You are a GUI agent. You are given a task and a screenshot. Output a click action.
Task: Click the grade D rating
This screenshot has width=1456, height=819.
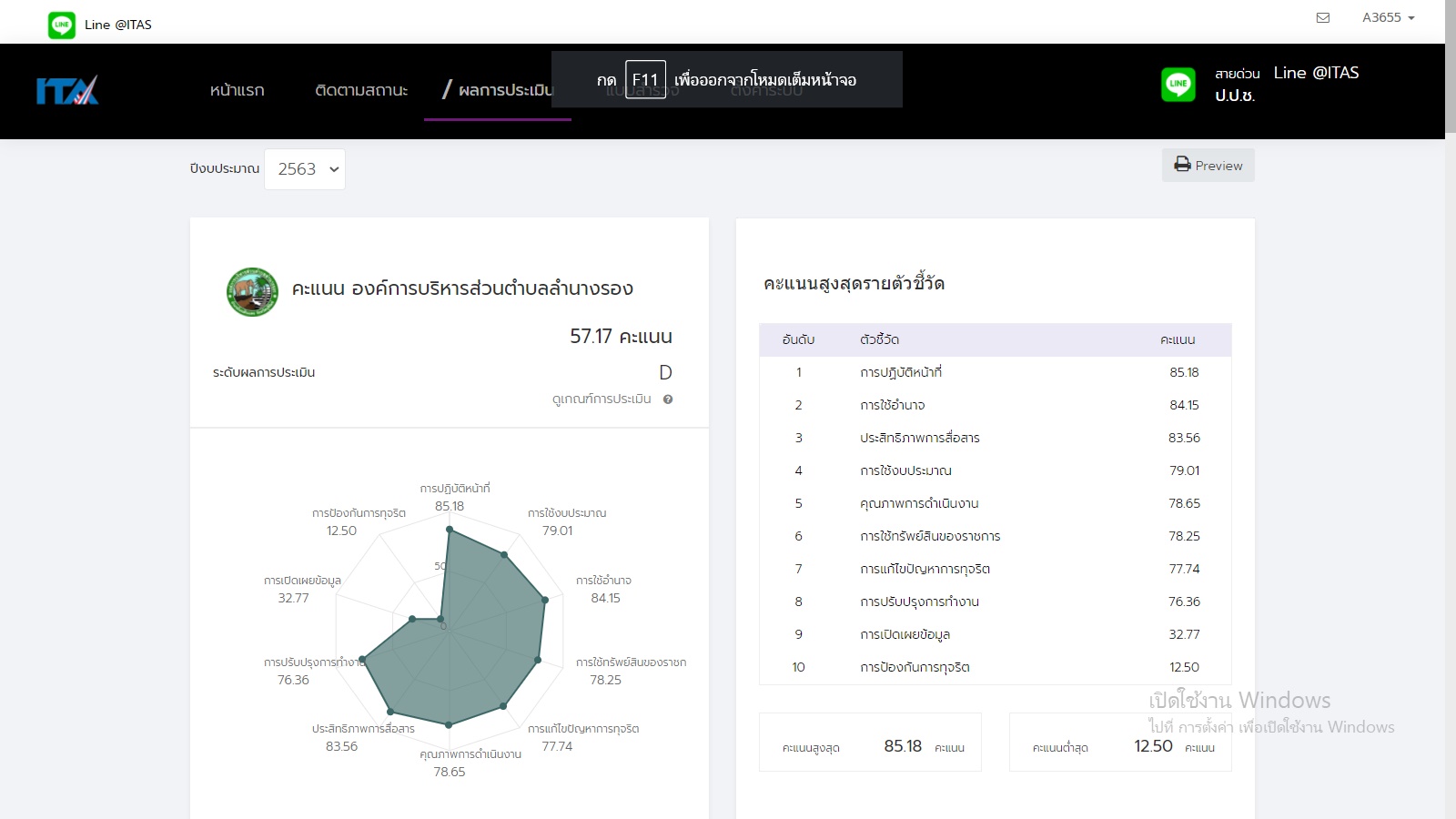click(665, 372)
